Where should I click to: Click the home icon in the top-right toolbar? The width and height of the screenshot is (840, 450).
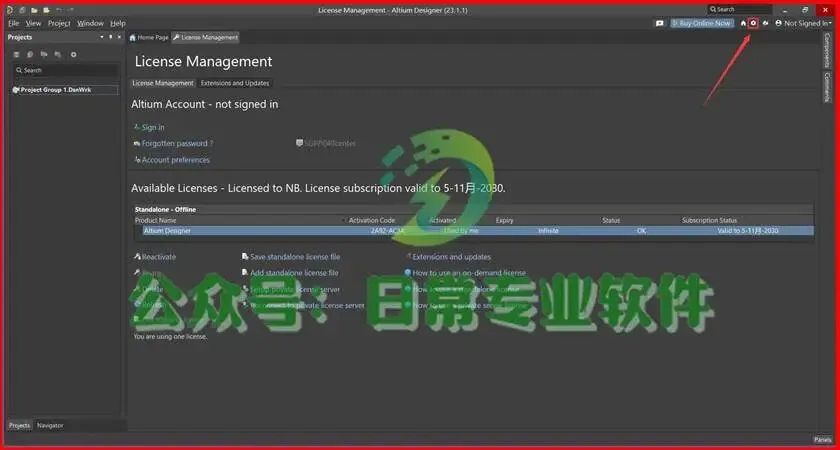click(743, 23)
